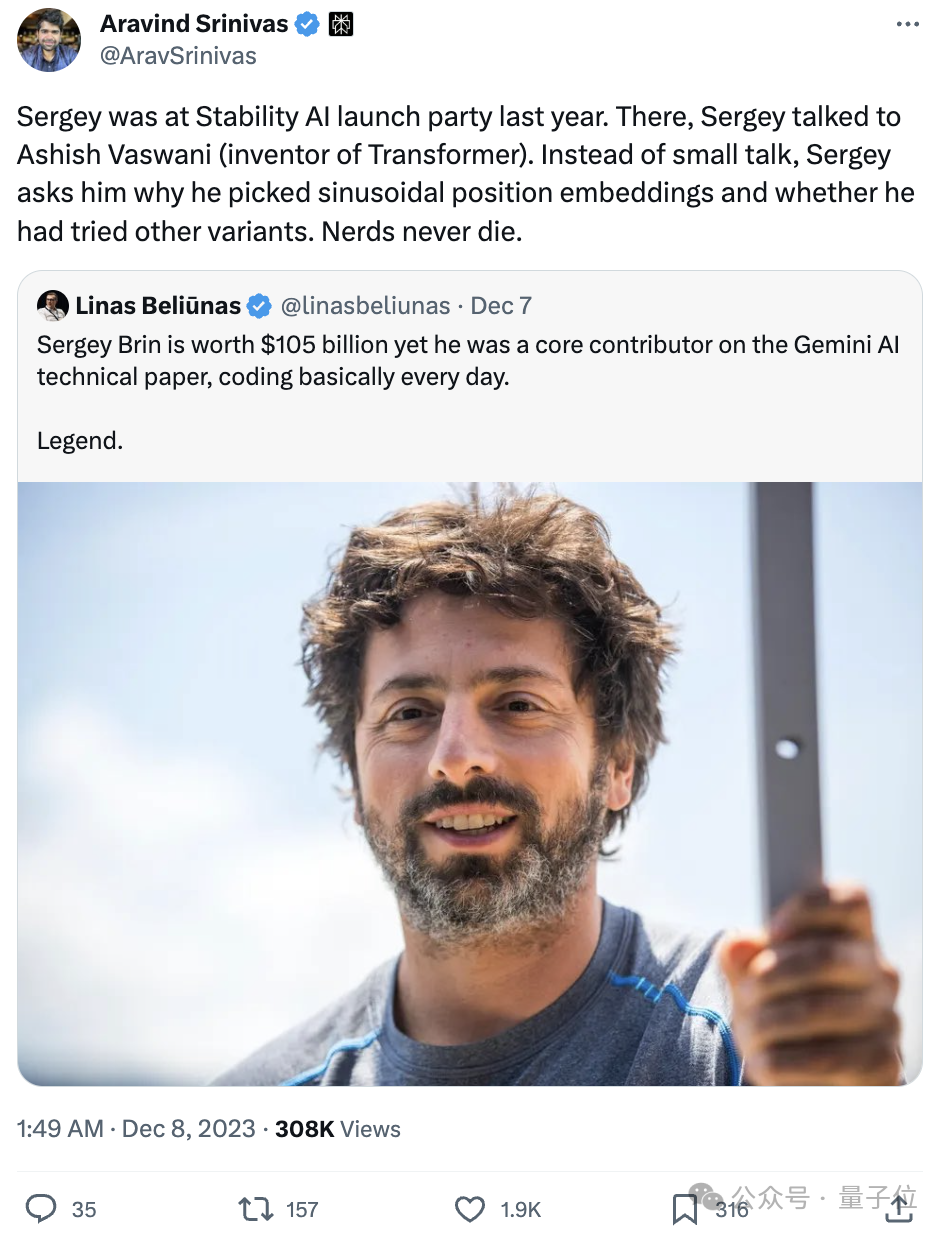Click the verified badge beside Linas Beliūnas

pyautogui.click(x=259, y=305)
